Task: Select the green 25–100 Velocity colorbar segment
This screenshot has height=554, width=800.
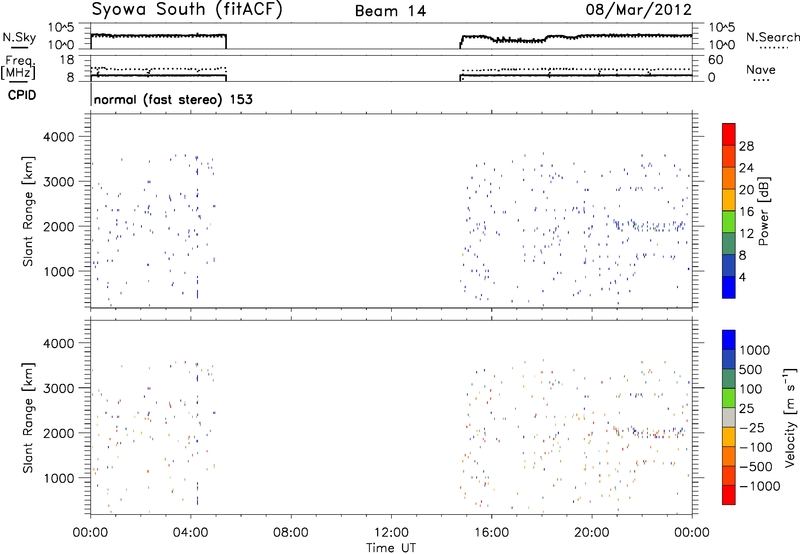Action: (729, 398)
